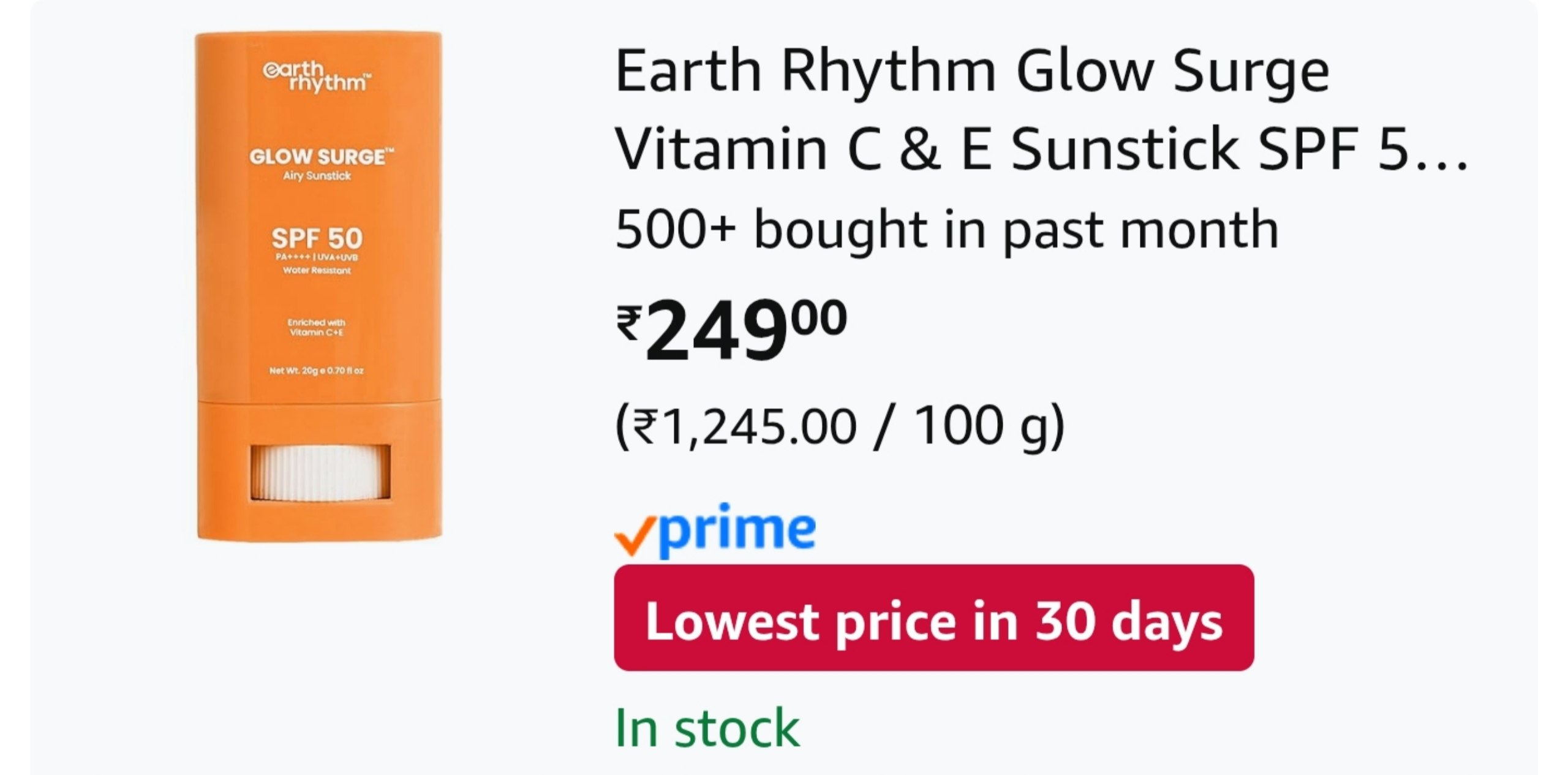
Task: Tap the Lowest price in 30 days badge
Action: 933,618
